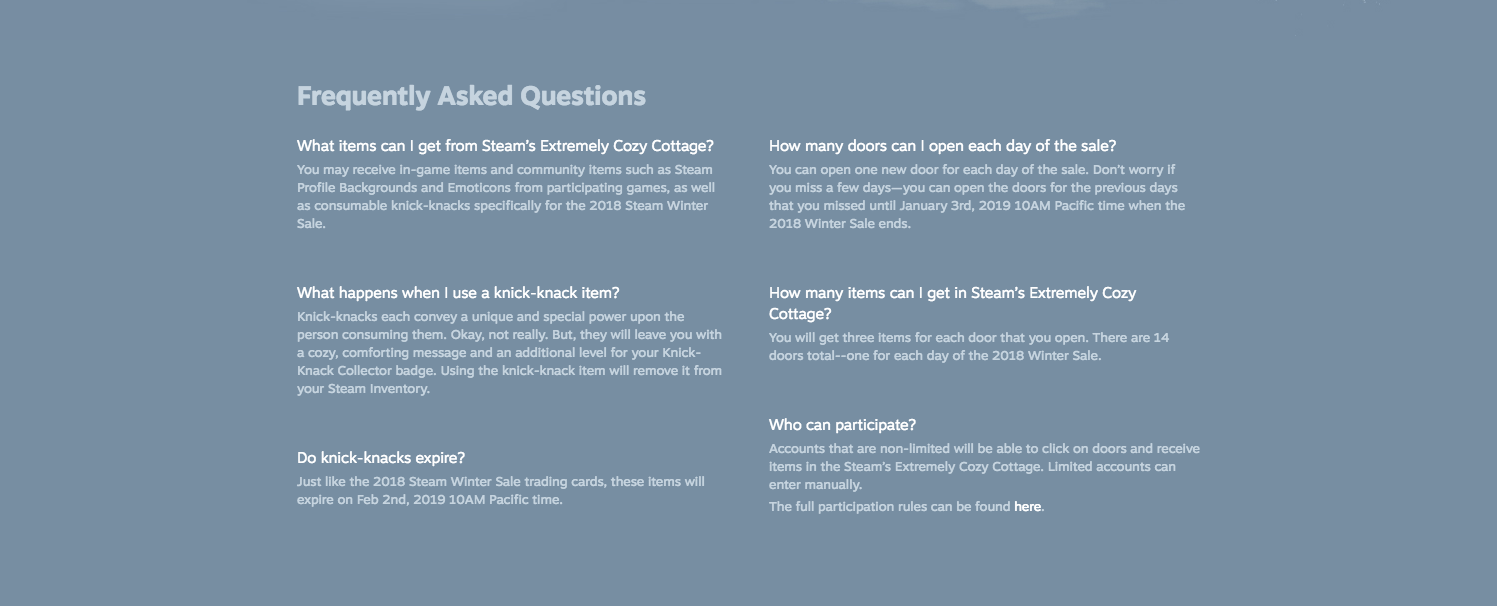Screen dimensions: 1497x606
Task: Click the answer mentioning Steam Profile Backgrounds
Action: click(506, 197)
